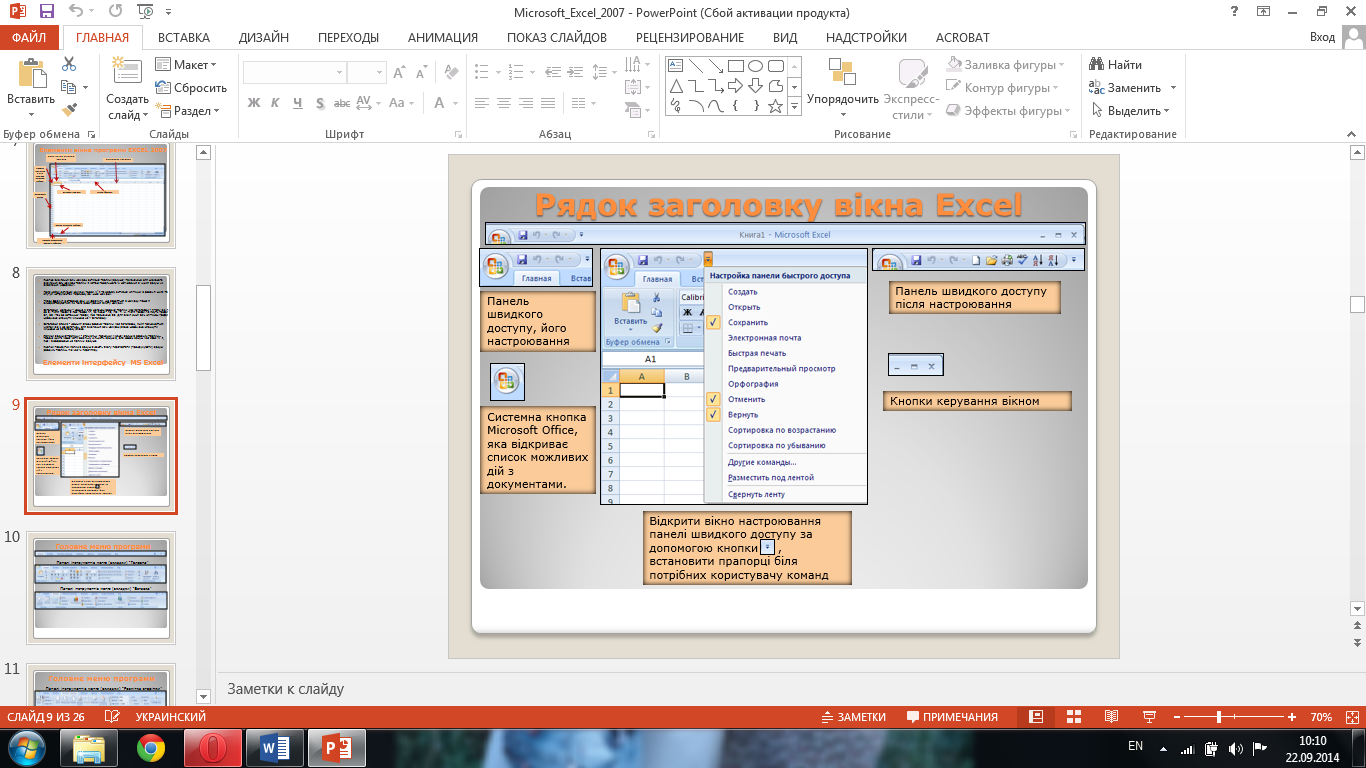Click zoom slider handle in status bar
Screen dimensions: 1366x768
[x=1219, y=717]
